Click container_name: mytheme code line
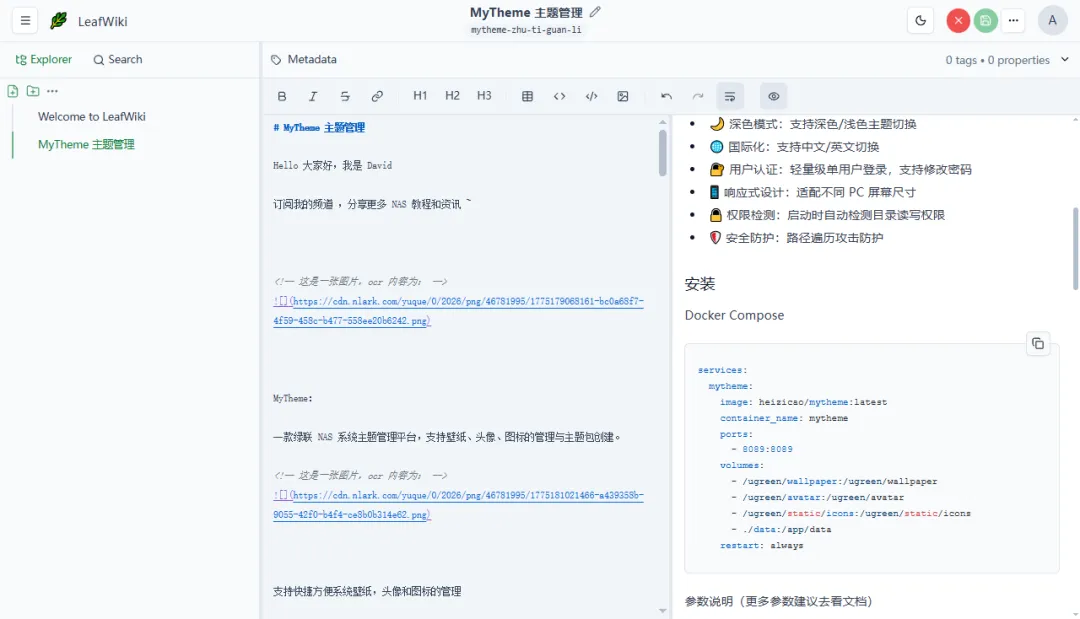This screenshot has width=1080, height=619. pyautogui.click(x=784, y=418)
